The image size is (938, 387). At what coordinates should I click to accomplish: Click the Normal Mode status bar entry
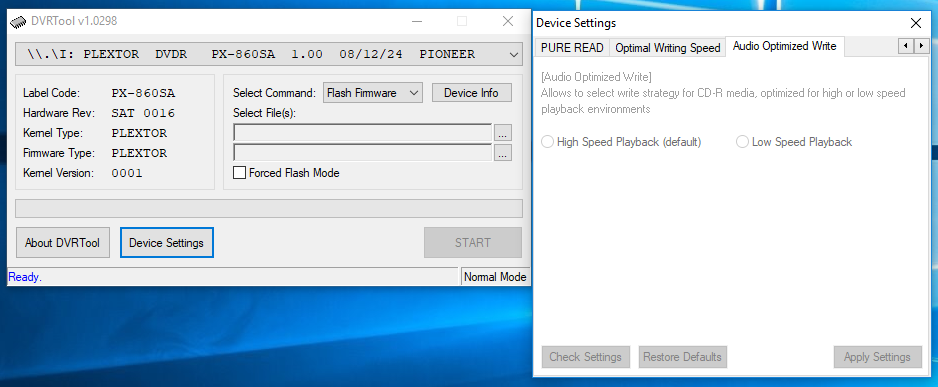(x=495, y=277)
